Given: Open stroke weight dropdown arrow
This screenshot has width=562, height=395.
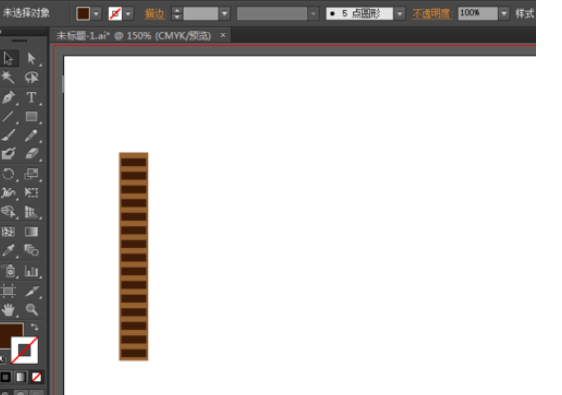Looking at the screenshot, I should coord(225,14).
